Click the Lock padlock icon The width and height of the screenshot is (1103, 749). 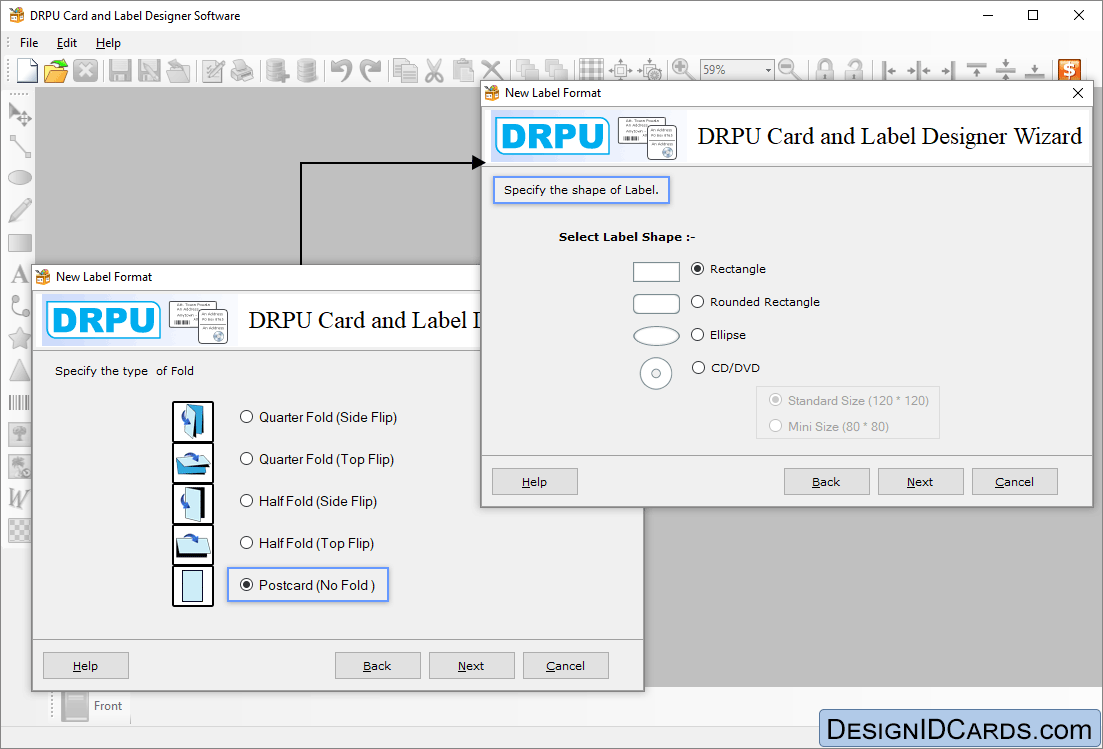[824, 70]
